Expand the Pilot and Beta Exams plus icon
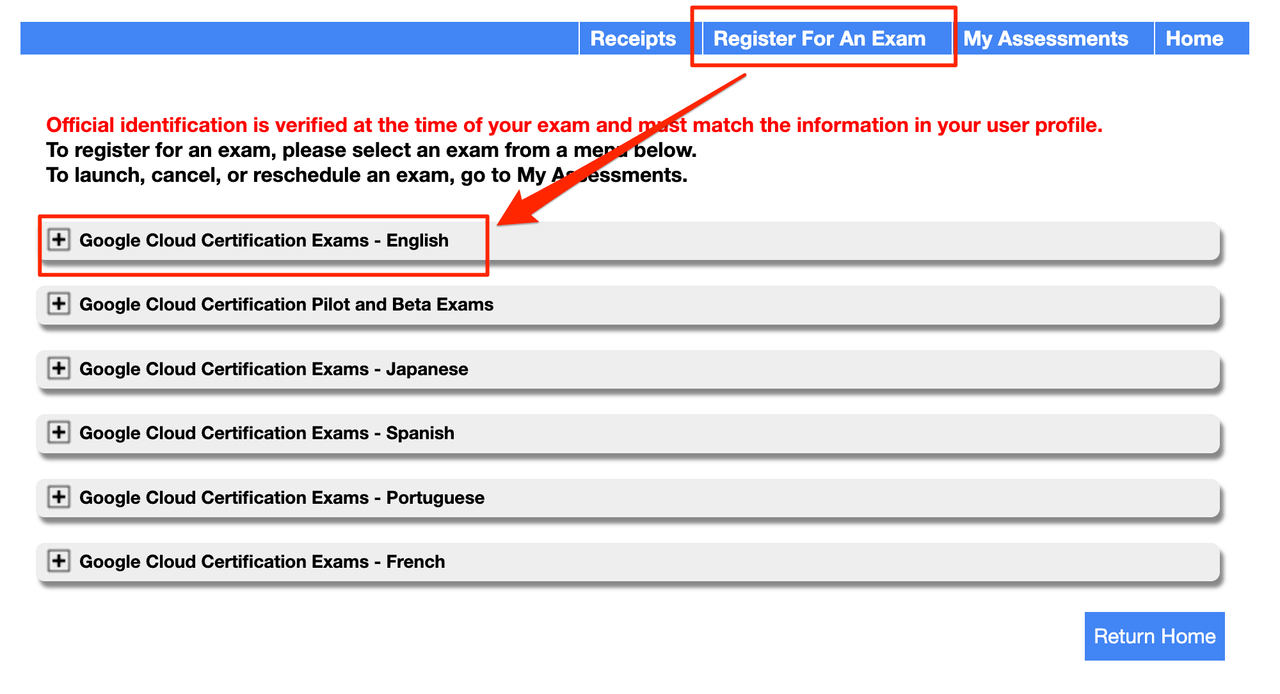Viewport: 1280px width, 694px height. click(x=59, y=304)
